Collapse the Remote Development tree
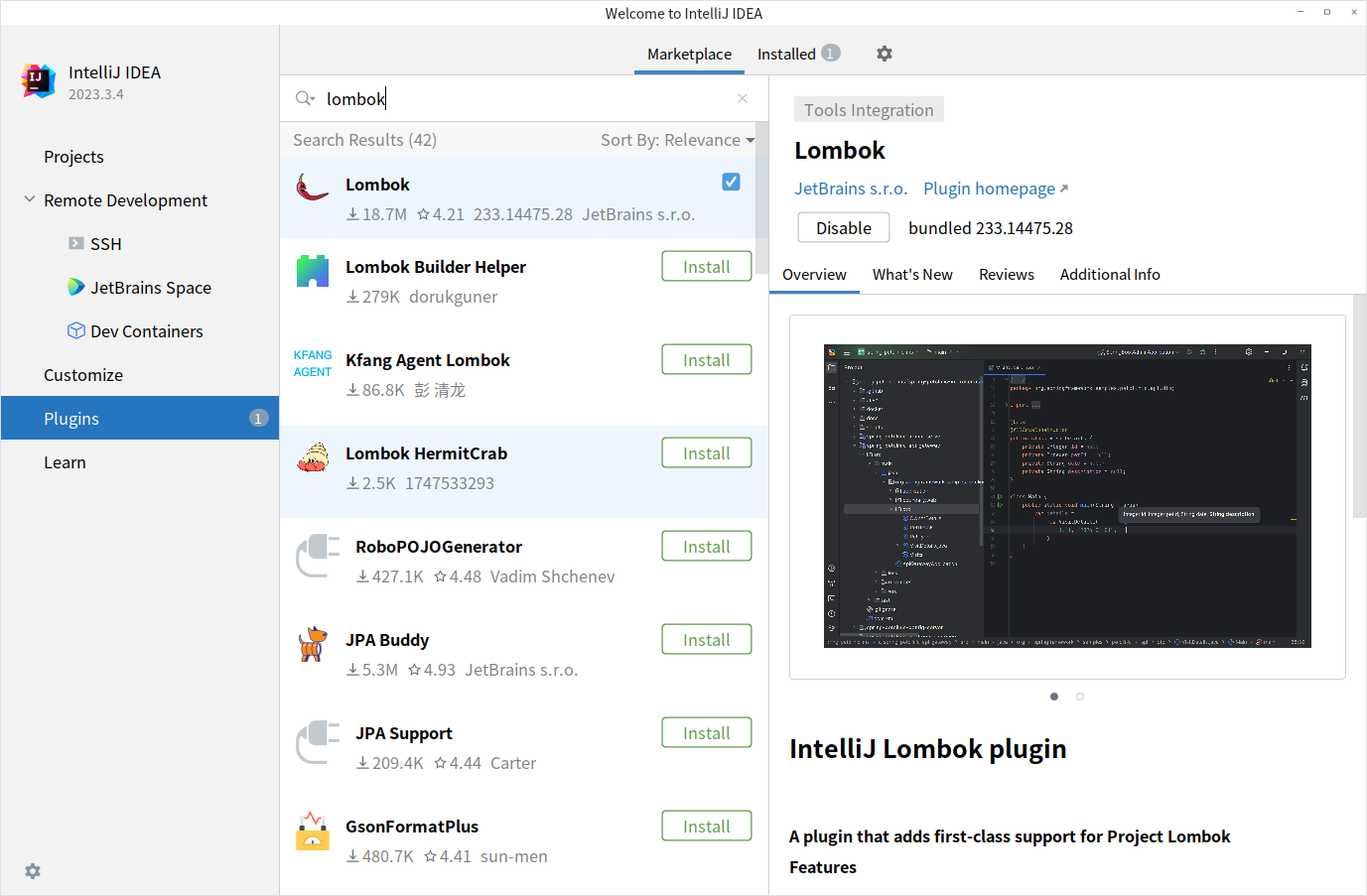 30,199
